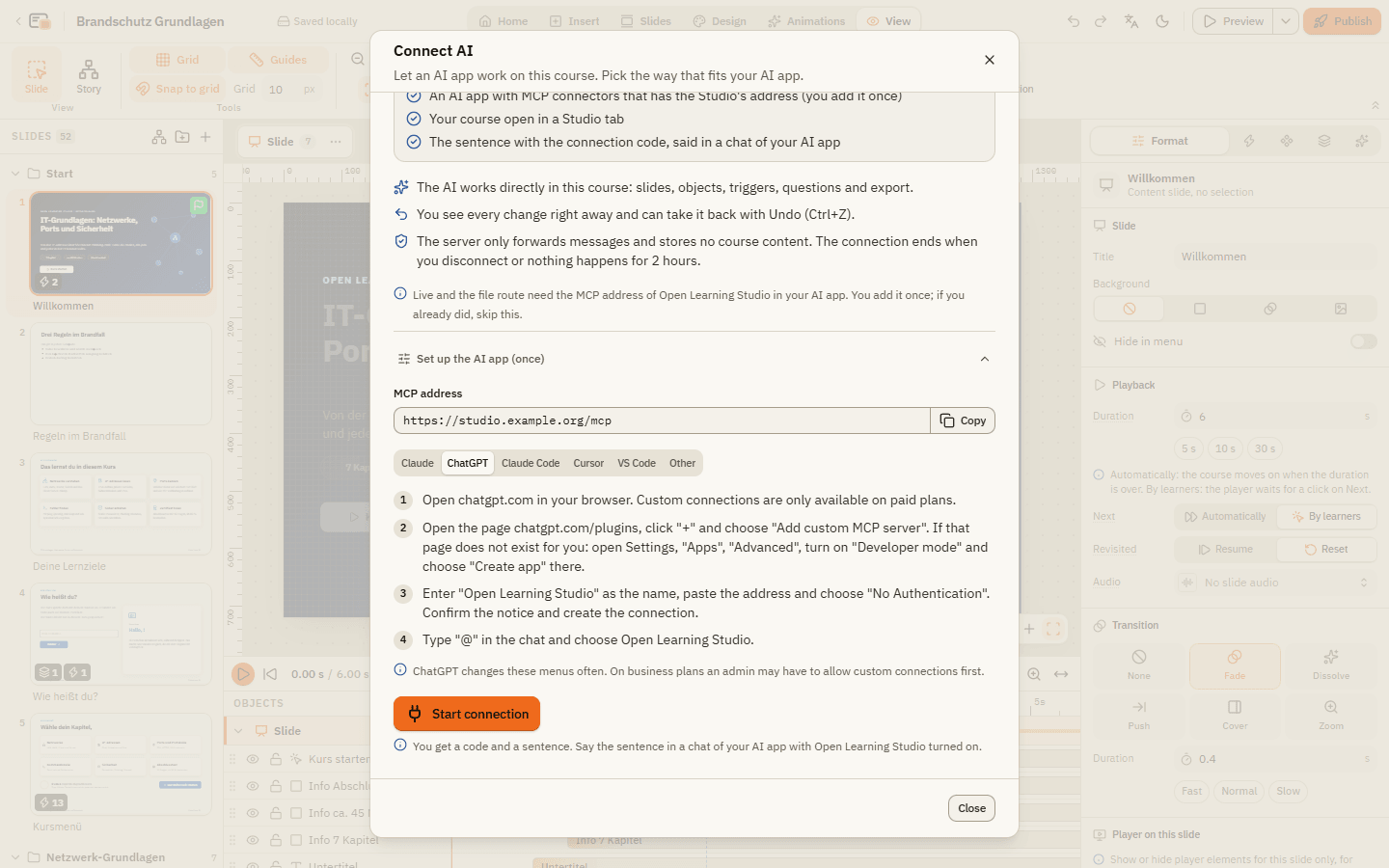Switch to dark mode with the moon icon
Image resolution: width=1389 pixels, height=868 pixels.
tap(1162, 21)
